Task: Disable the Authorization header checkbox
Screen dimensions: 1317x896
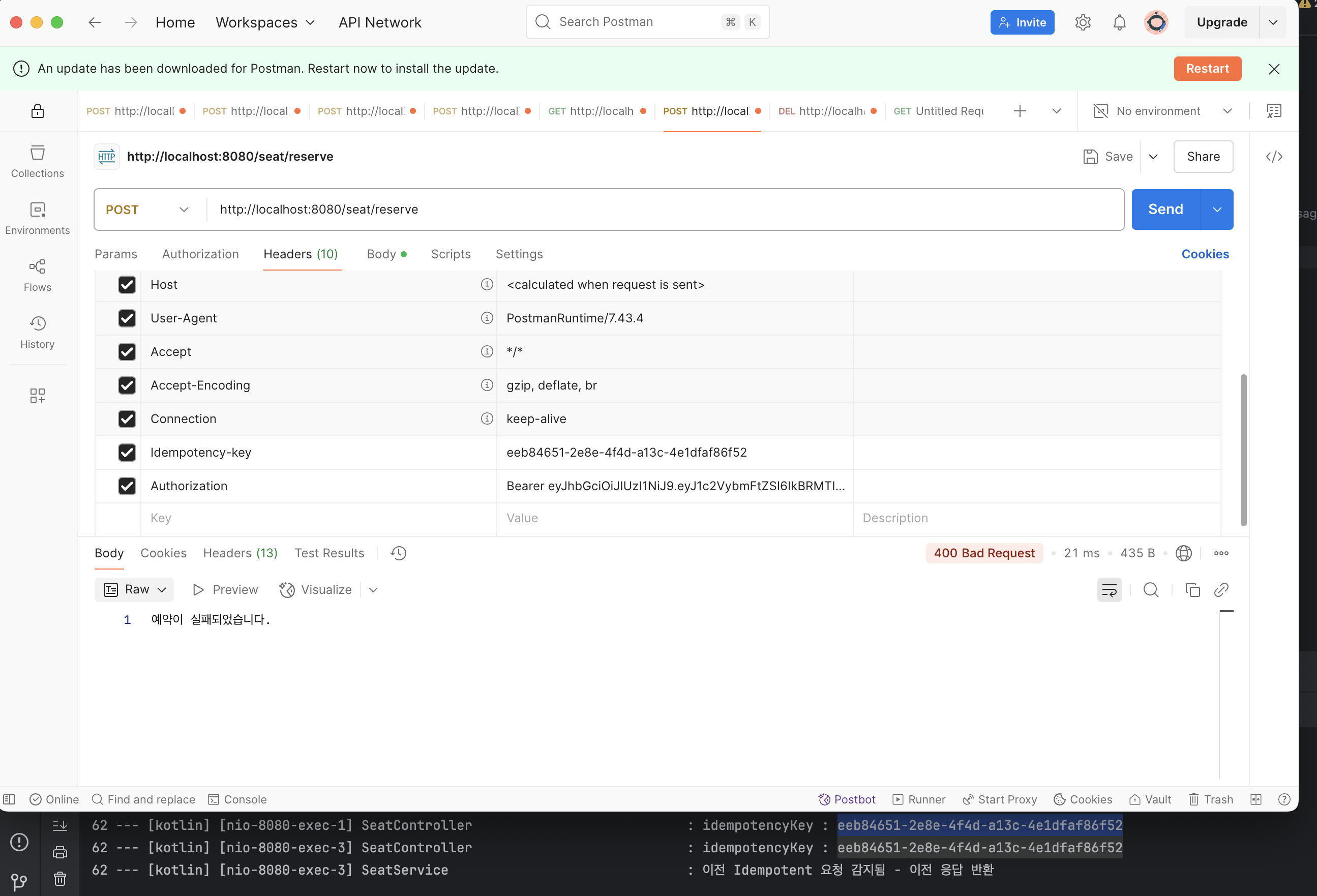Action: coord(127,486)
